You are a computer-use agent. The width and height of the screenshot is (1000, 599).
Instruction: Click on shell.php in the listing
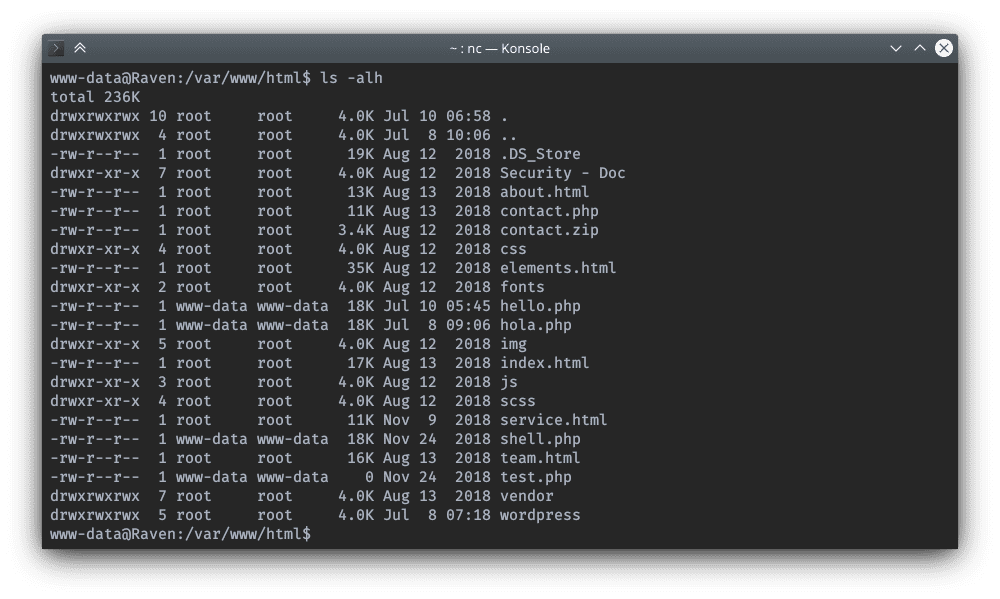coord(540,439)
